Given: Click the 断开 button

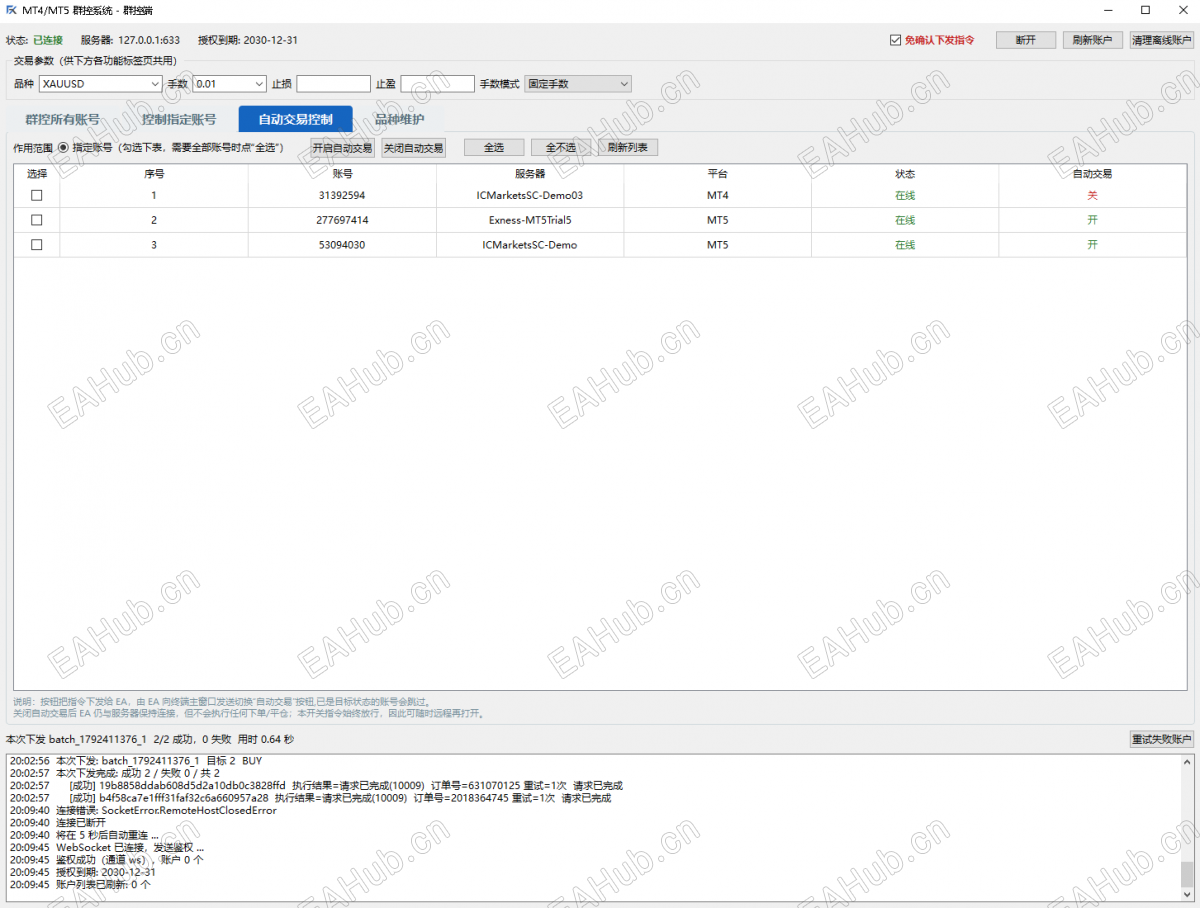Looking at the screenshot, I should tap(1026, 40).
